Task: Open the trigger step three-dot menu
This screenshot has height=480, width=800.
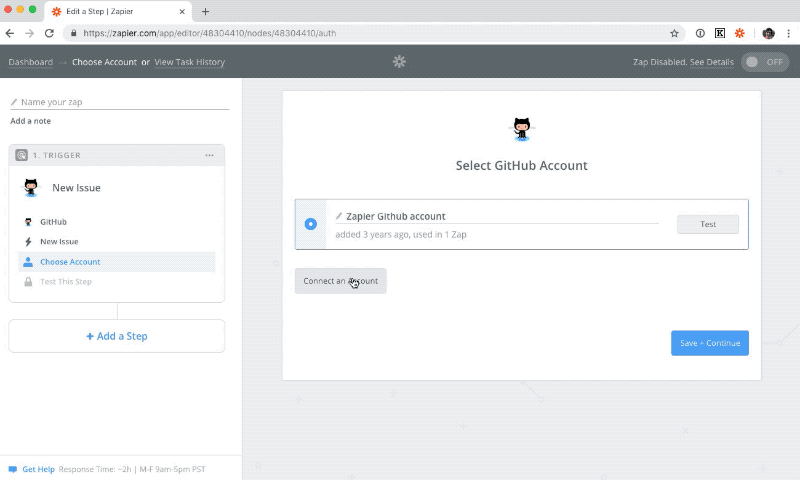Action: [x=210, y=155]
